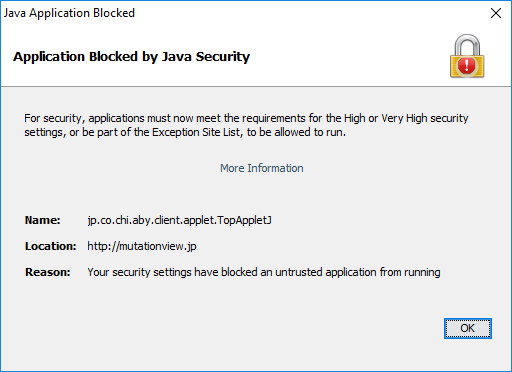Open the More Information link
This screenshot has height=372, width=512.
click(x=262, y=168)
